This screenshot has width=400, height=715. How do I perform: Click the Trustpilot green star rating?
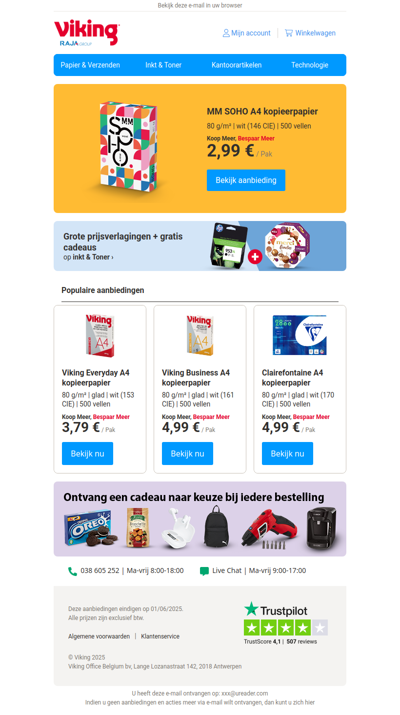coord(286,627)
